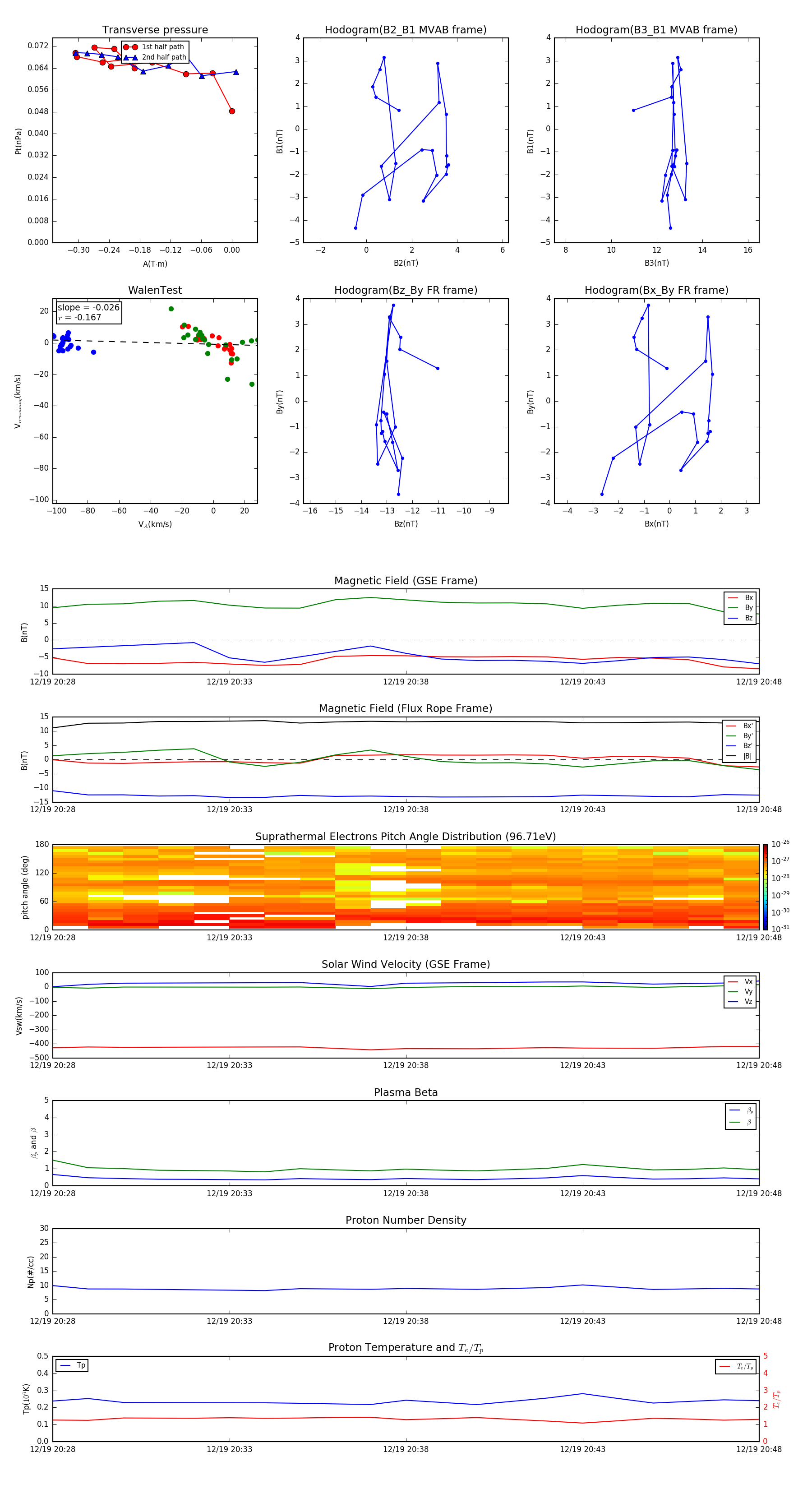Click the Vx legend entry in velocity panel
The width and height of the screenshot is (812, 1489).
point(740,981)
